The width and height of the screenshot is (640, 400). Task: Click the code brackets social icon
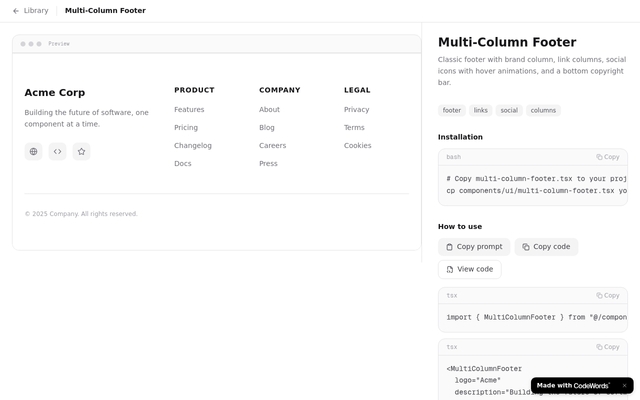pos(58,151)
